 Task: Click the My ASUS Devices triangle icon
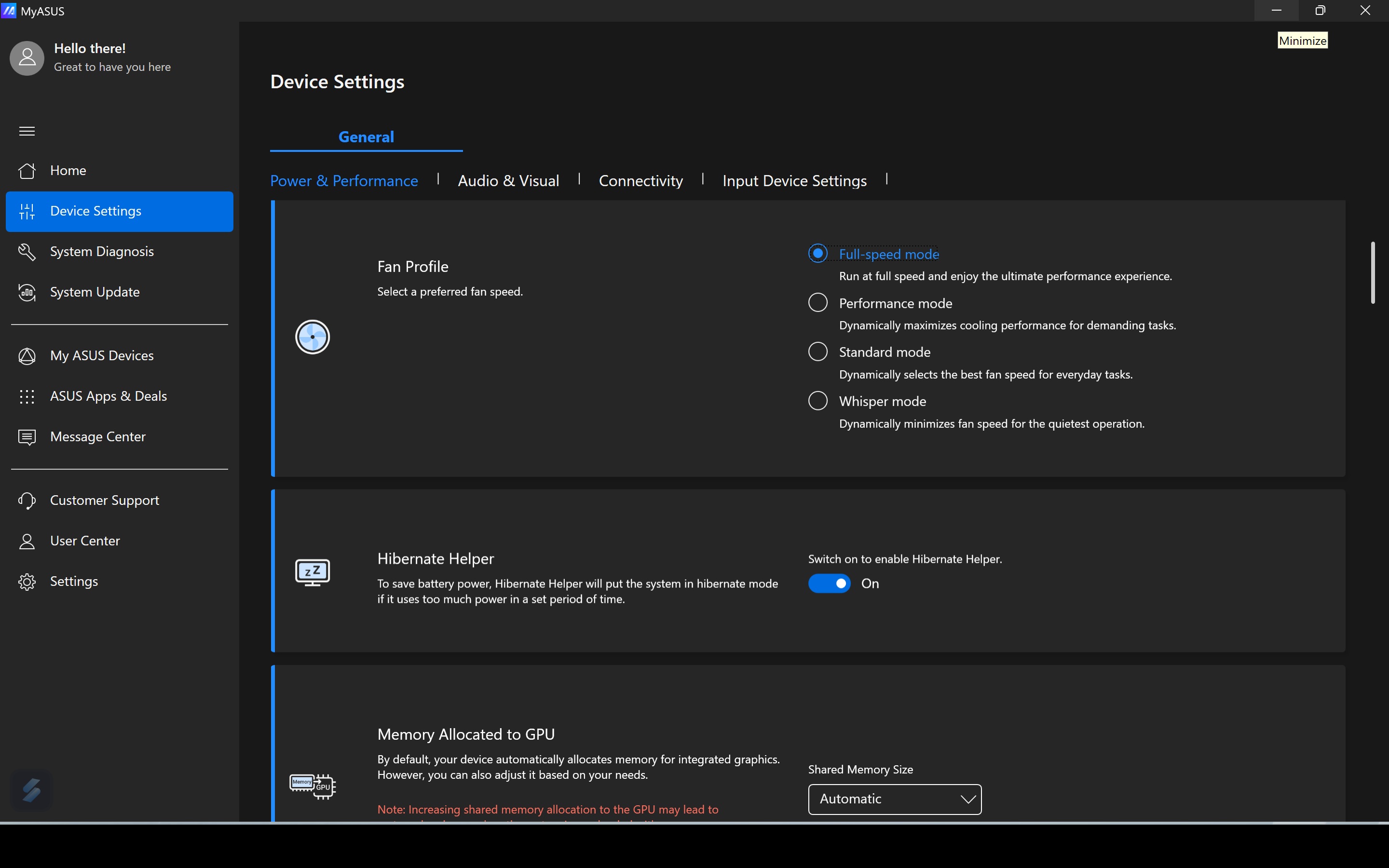coord(27,356)
